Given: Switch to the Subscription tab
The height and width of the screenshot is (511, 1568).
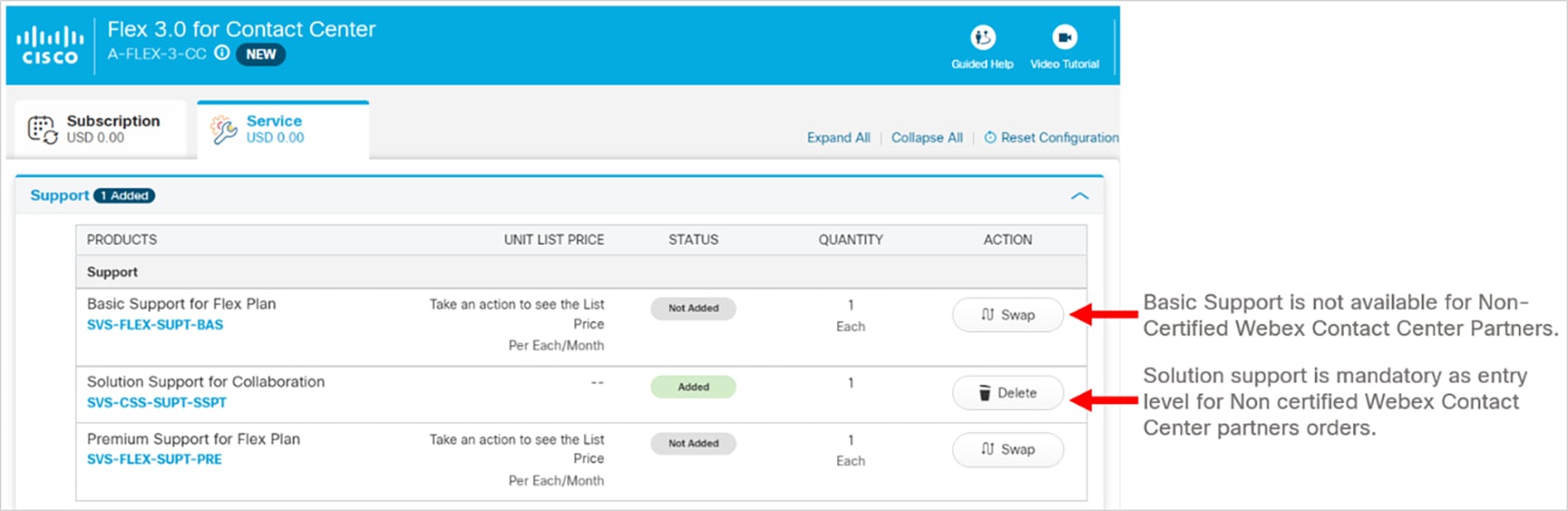Looking at the screenshot, I should tap(101, 129).
